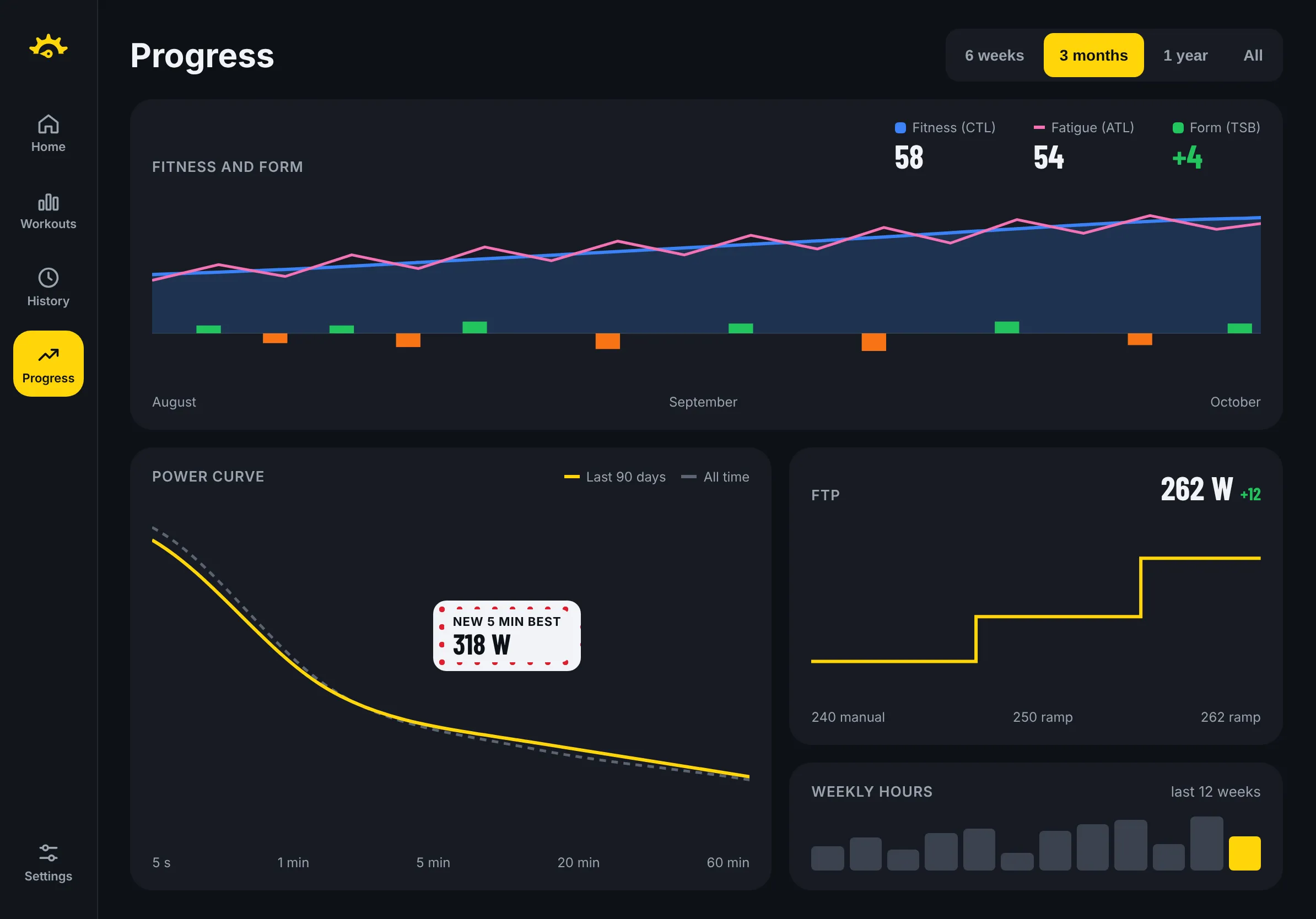Click the 60 min axis label
1316x919 pixels.
pyautogui.click(x=727, y=862)
